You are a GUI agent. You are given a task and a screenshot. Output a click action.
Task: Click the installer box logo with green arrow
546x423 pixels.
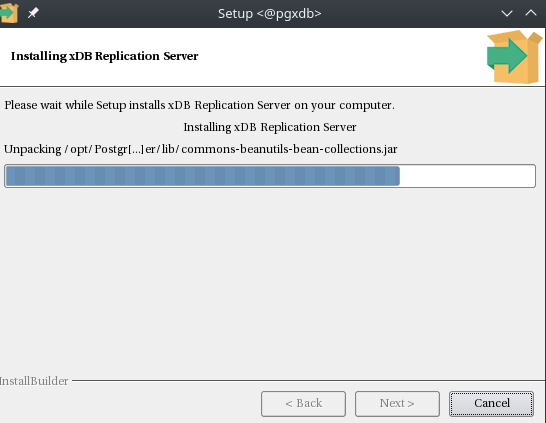click(514, 57)
